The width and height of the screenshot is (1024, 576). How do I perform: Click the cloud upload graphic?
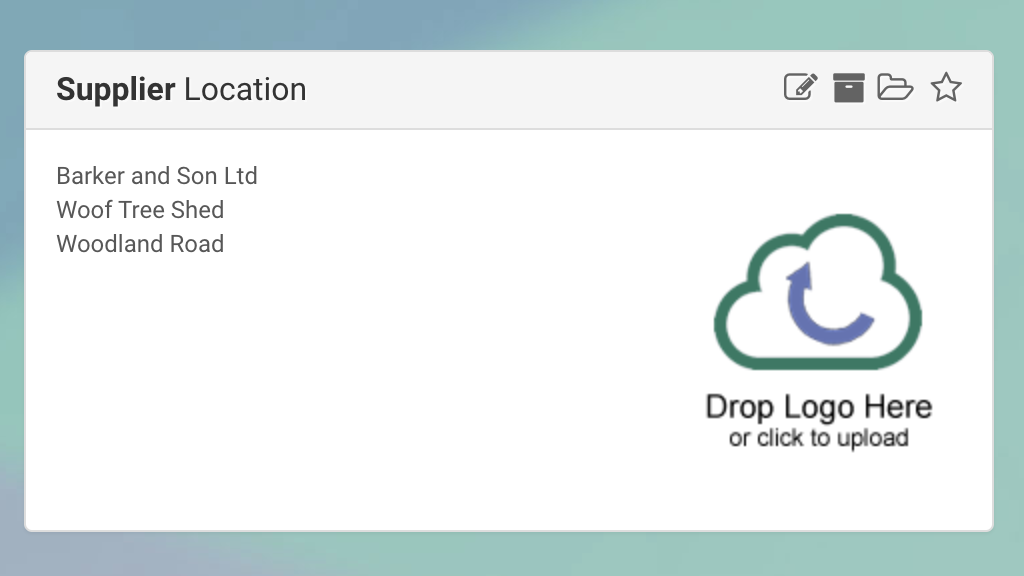pyautogui.click(x=818, y=295)
